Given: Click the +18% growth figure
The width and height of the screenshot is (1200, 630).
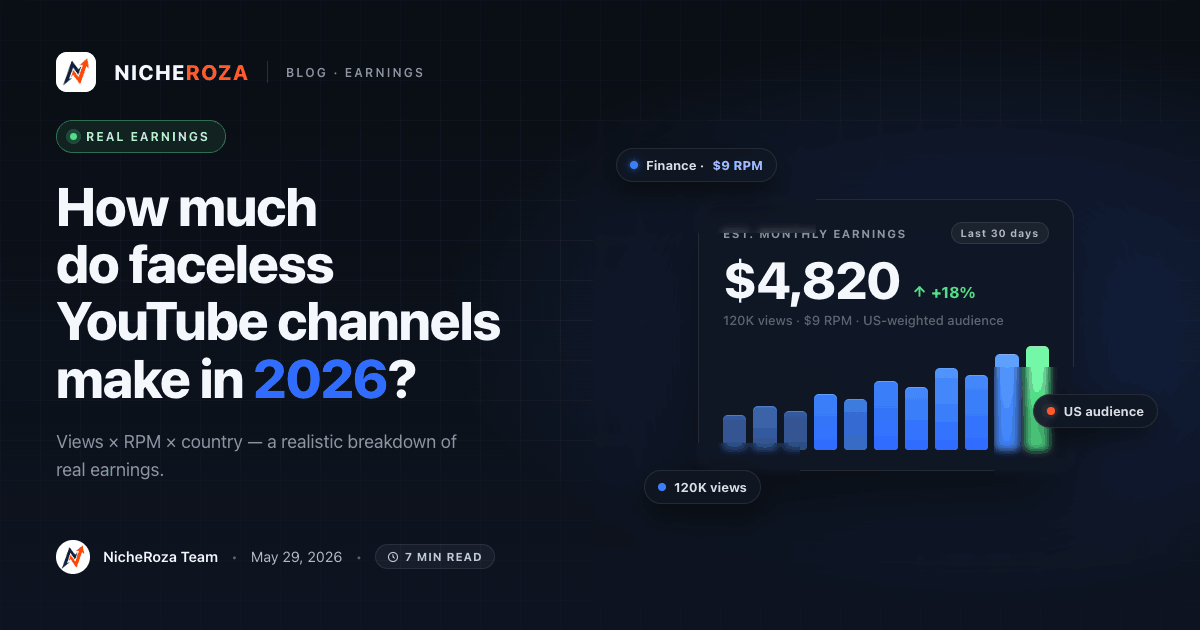Looking at the screenshot, I should [953, 293].
